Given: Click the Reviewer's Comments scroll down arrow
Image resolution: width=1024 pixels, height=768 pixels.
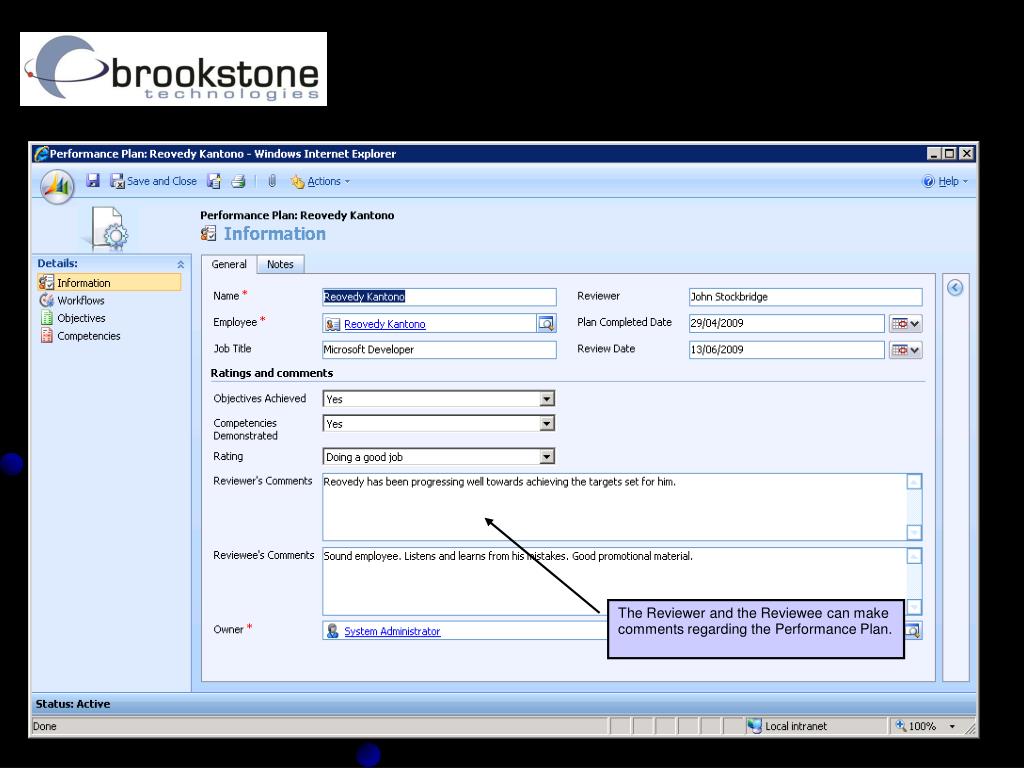Looking at the screenshot, I should tap(914, 532).
